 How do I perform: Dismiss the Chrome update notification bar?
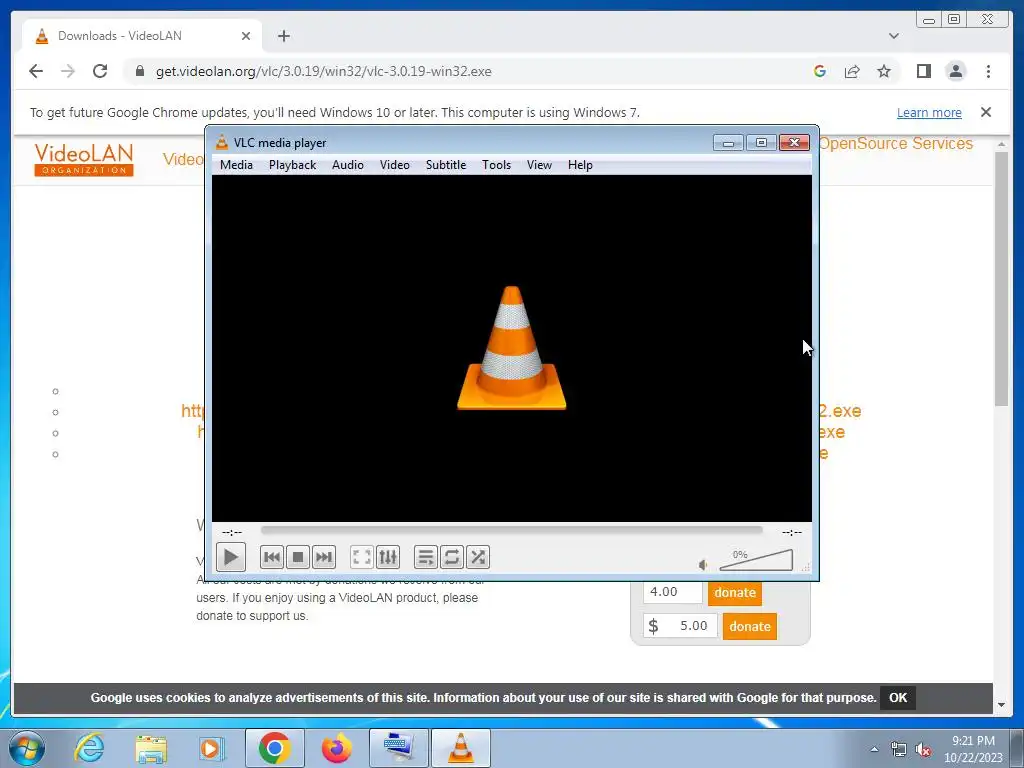[986, 112]
